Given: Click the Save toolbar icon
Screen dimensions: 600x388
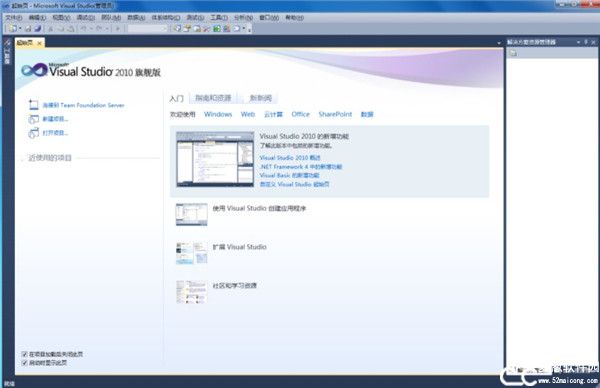Looking at the screenshot, I should 28,28.
